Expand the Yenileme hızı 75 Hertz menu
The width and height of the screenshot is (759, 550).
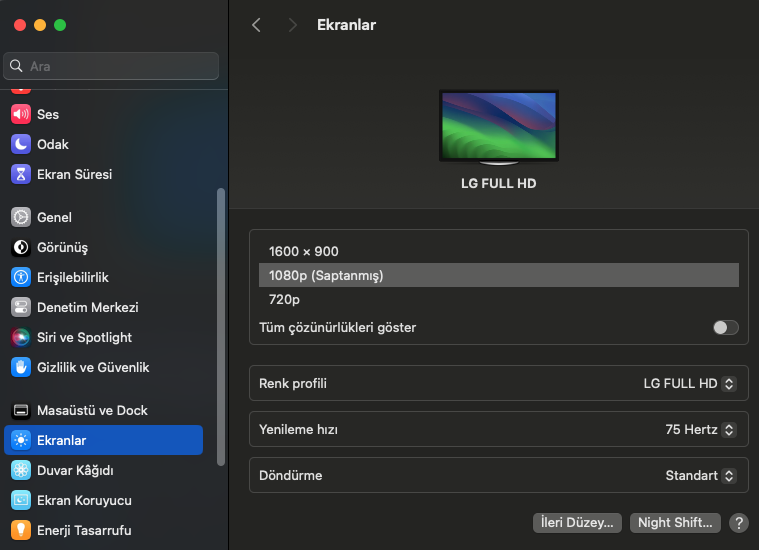pos(700,429)
